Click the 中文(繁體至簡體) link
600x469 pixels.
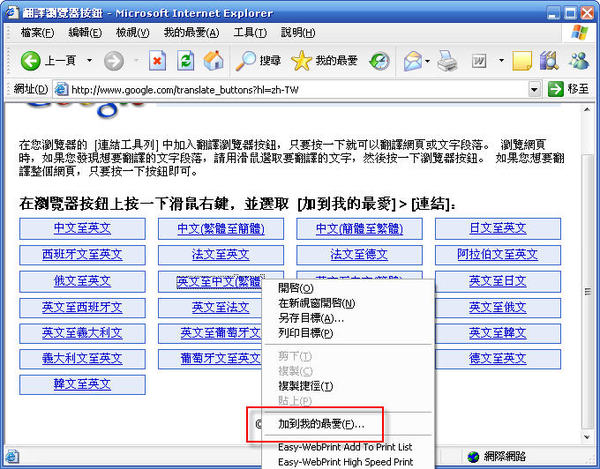click(x=221, y=229)
